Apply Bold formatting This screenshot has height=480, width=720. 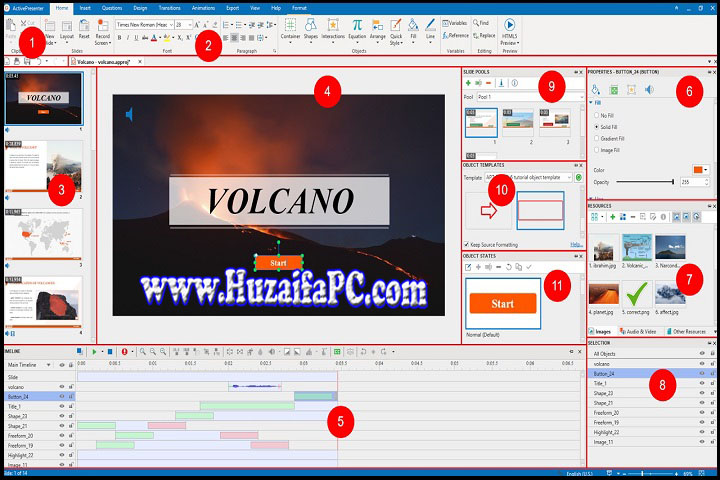point(119,38)
